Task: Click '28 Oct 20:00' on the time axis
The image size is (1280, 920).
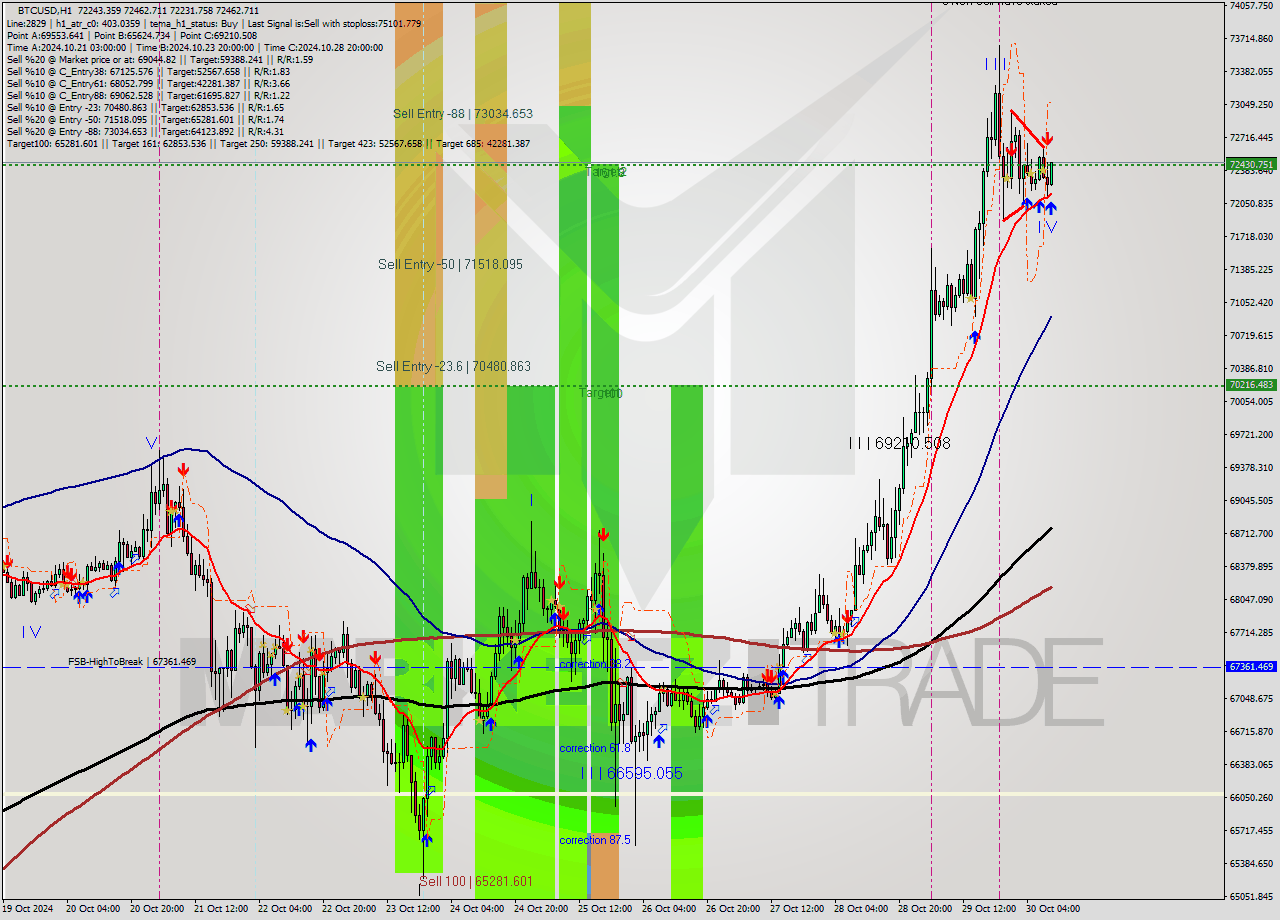Action: point(927,909)
